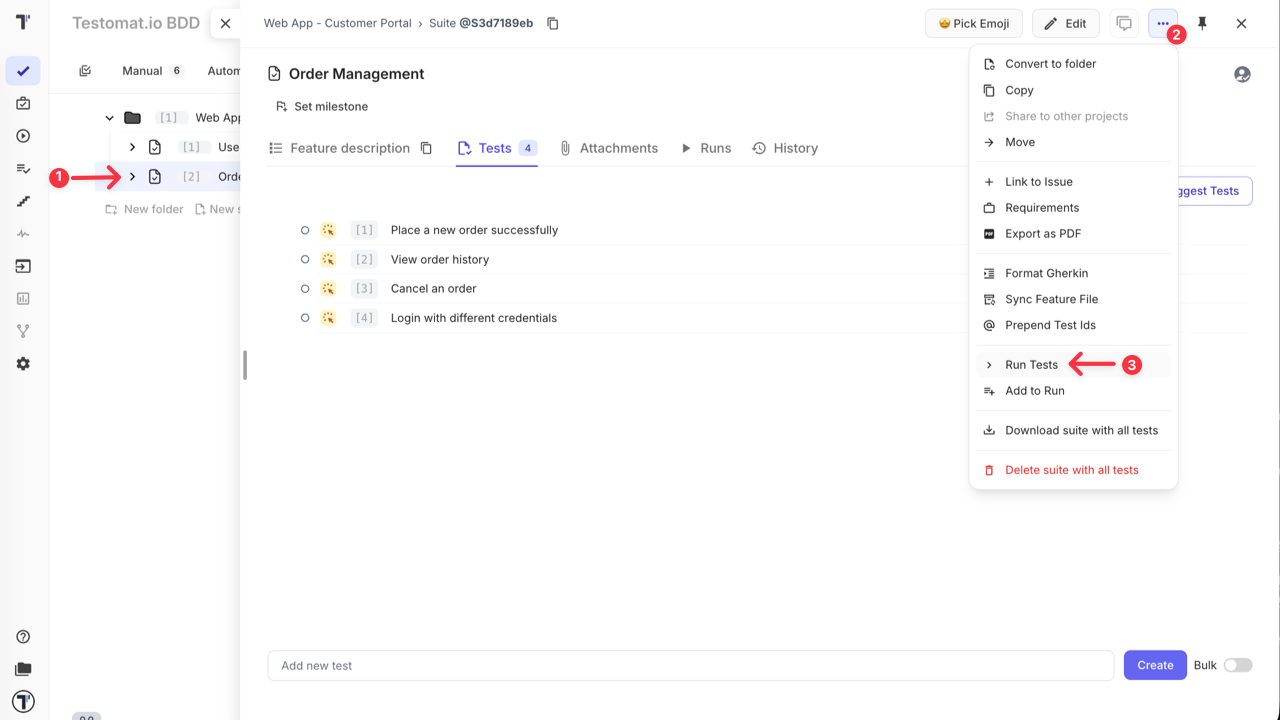Select Link to Issue menu entry
The height and width of the screenshot is (720, 1280).
1073,182
